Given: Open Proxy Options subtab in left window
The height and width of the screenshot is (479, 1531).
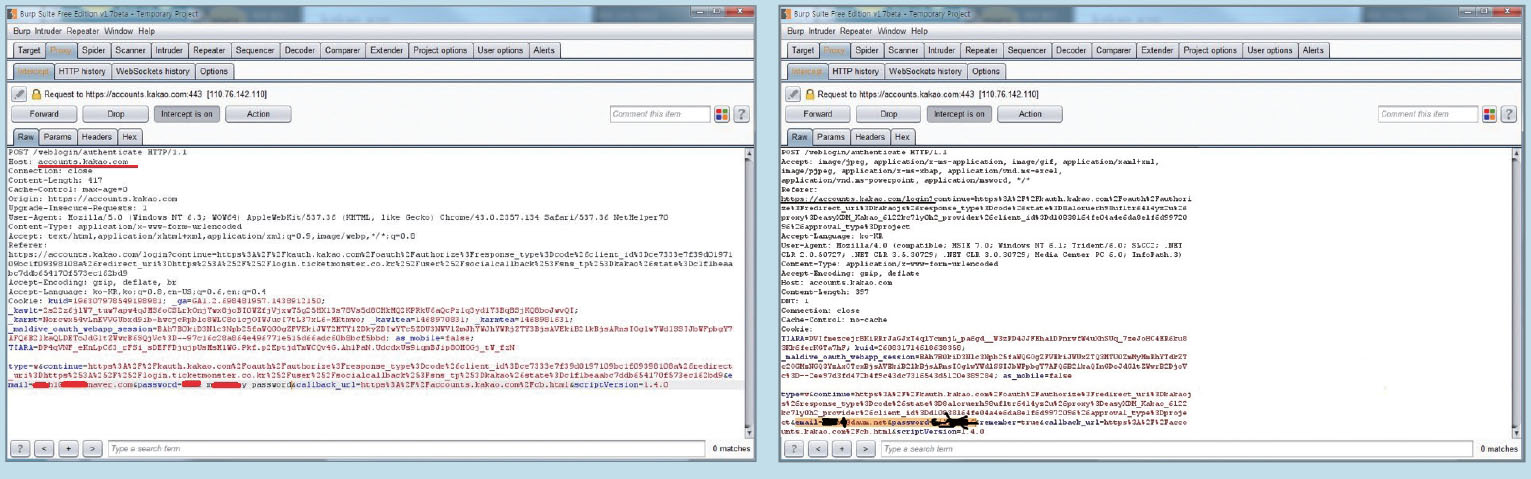Looking at the screenshot, I should coord(213,71).
